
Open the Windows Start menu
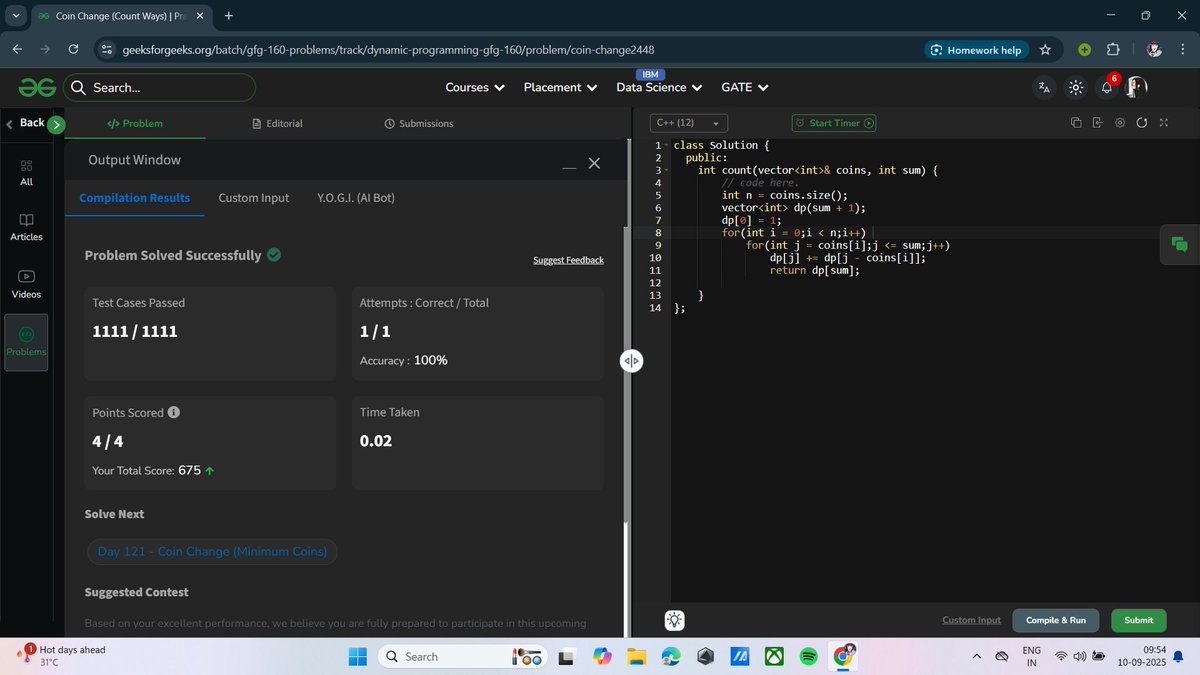click(x=357, y=656)
